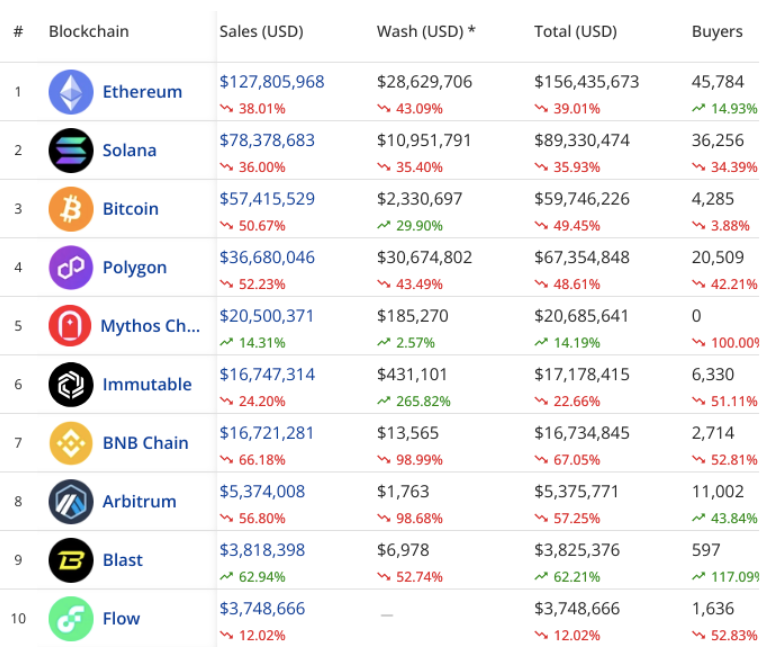Viewport: 784px width, 658px height.
Task: Select Polygon buyers count 20,509
Action: click(718, 257)
